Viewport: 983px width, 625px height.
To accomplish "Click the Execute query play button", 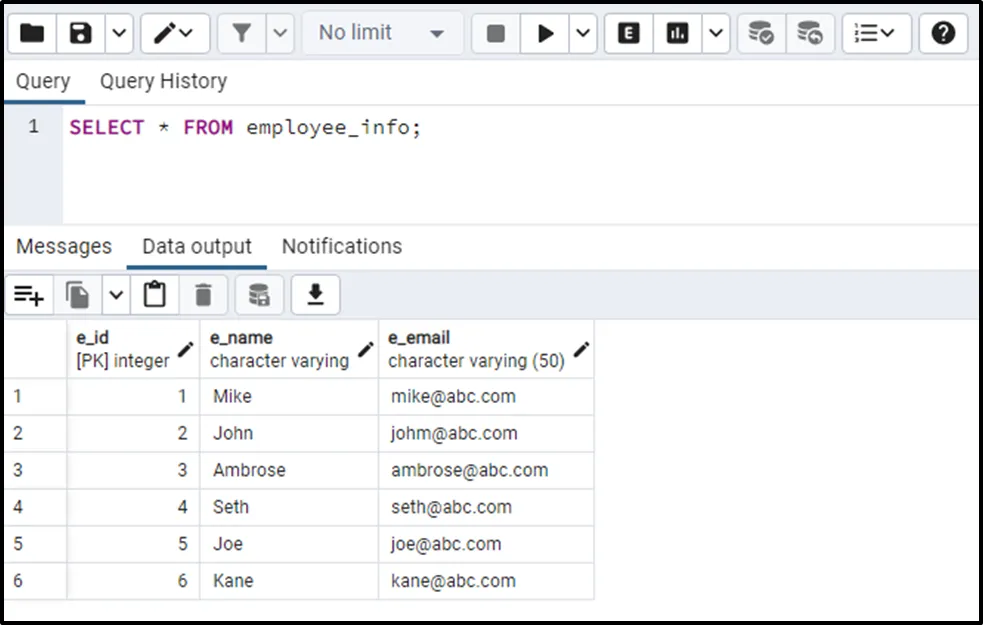I will click(546, 33).
